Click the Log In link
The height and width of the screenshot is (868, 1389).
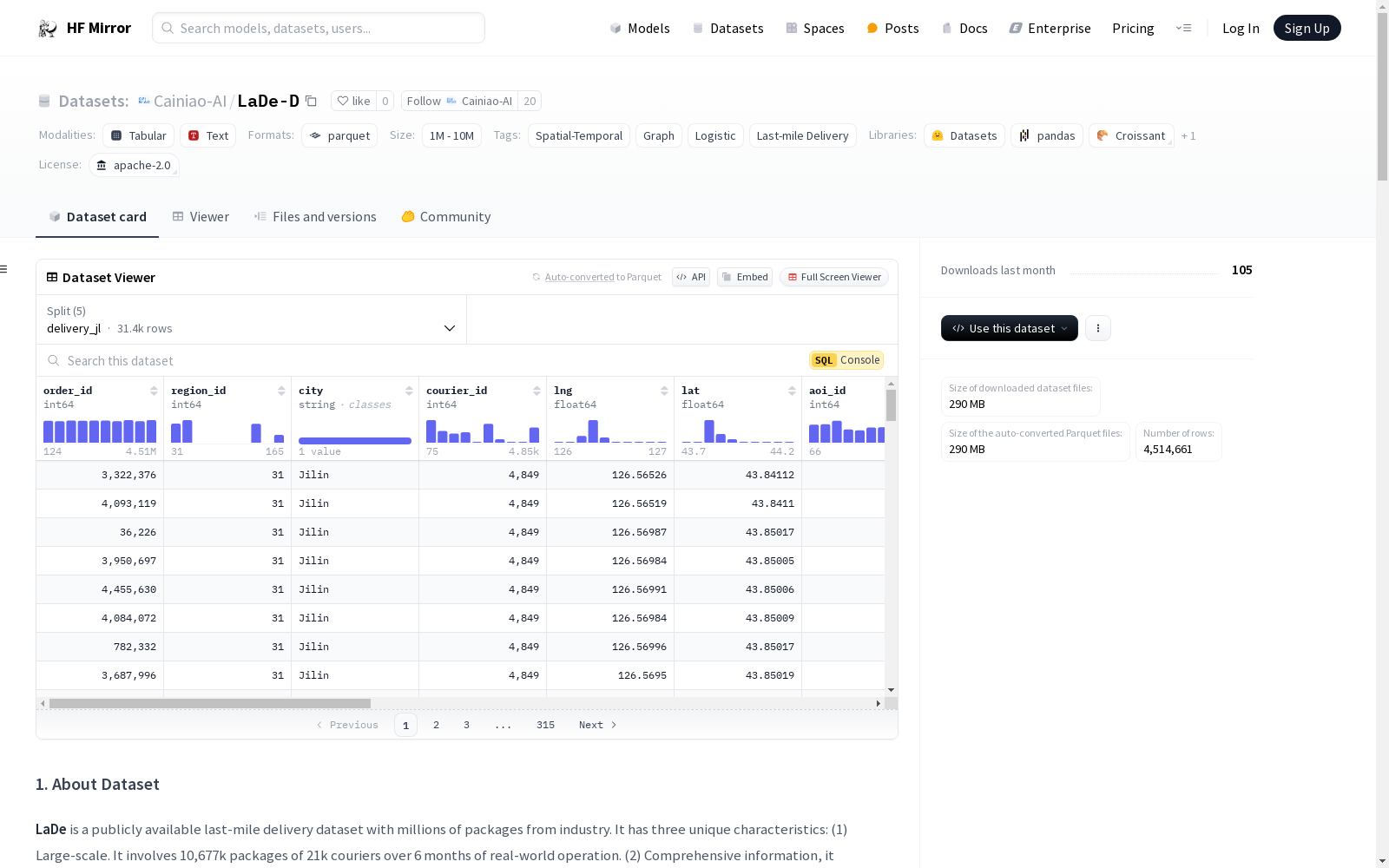(x=1241, y=28)
